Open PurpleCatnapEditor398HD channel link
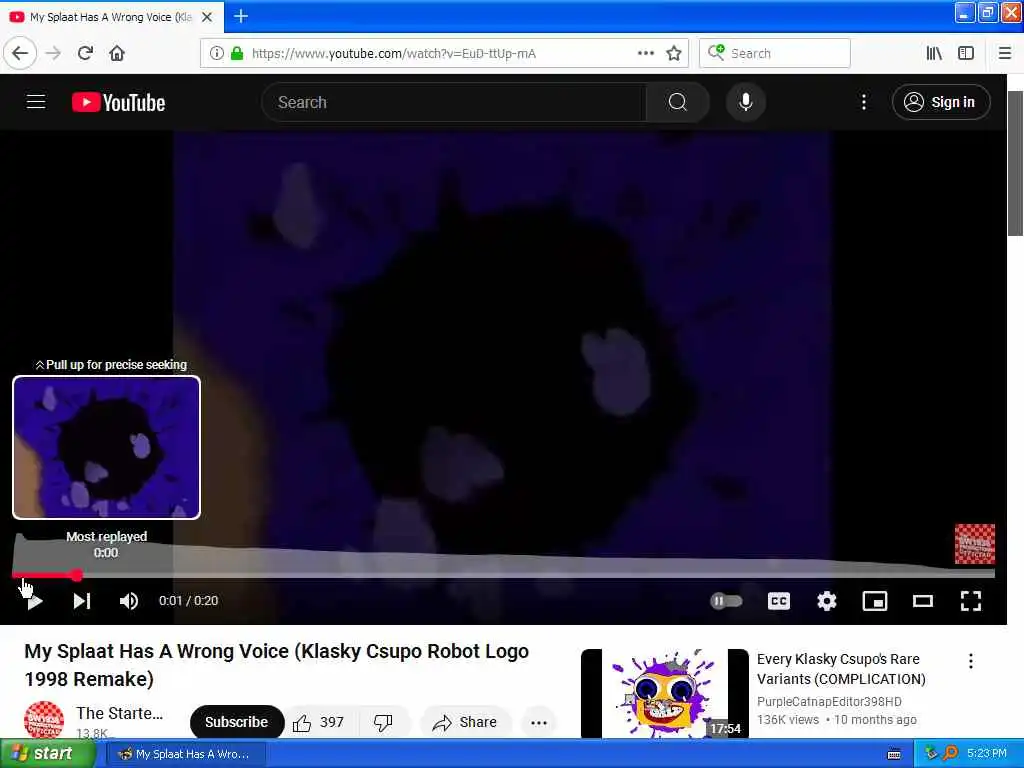 (829, 701)
